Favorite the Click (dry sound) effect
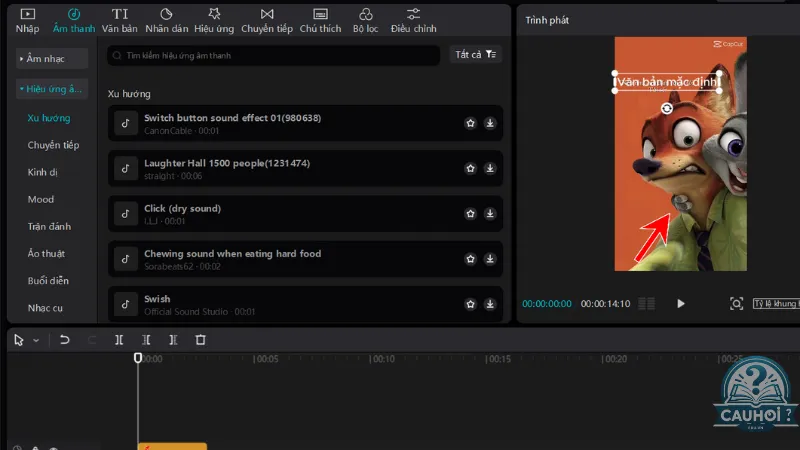800x450 pixels. point(470,214)
